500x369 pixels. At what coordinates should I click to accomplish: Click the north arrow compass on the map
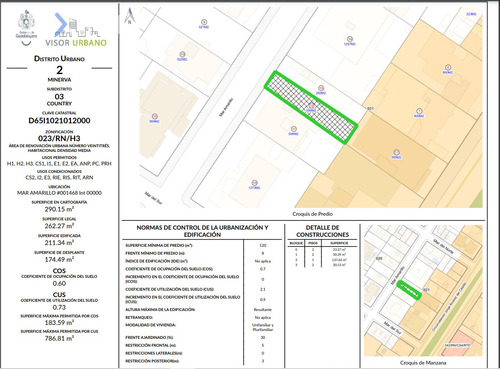pyautogui.click(x=130, y=17)
